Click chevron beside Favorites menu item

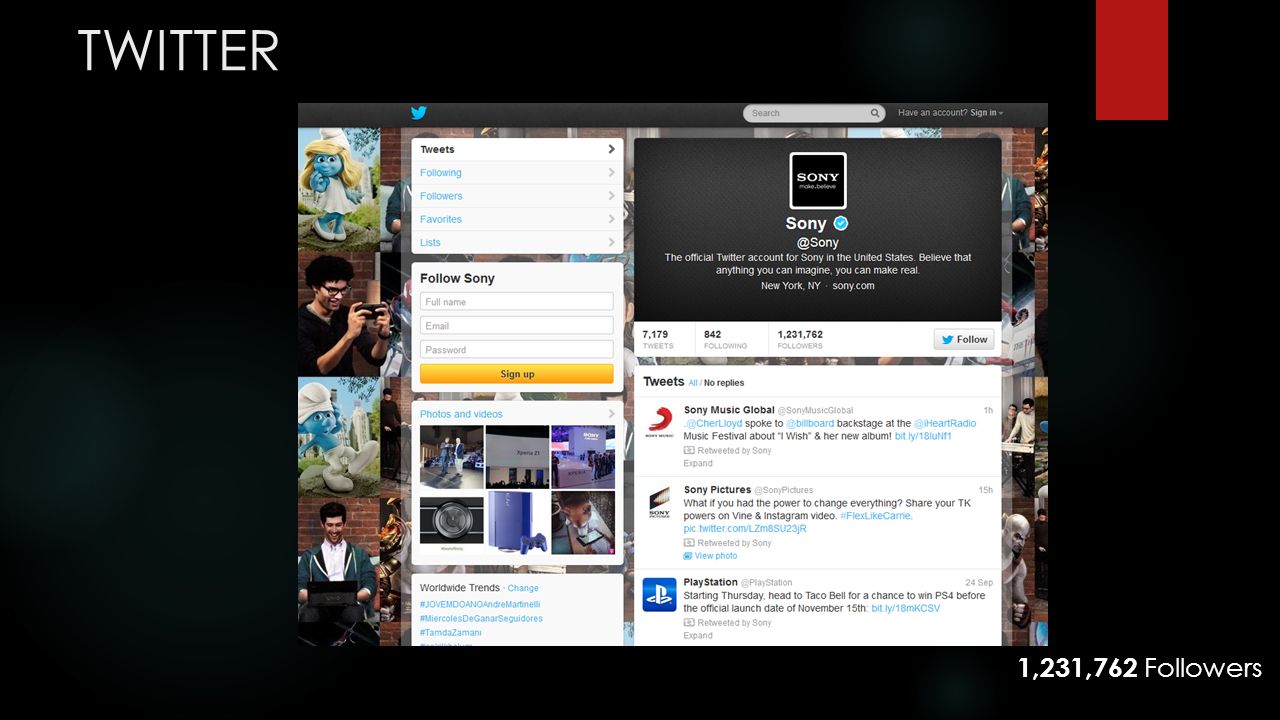[x=611, y=219]
